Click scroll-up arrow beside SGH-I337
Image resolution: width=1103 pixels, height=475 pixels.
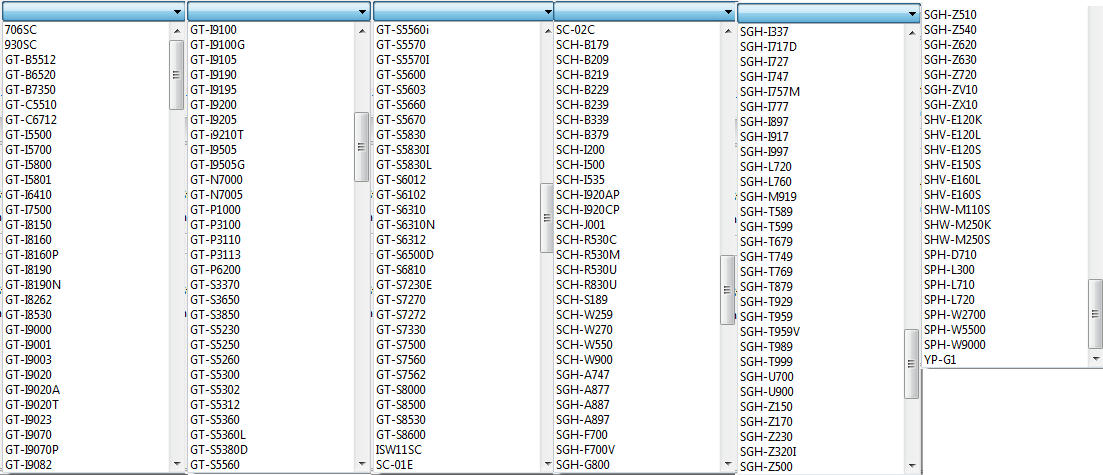tap(912, 32)
